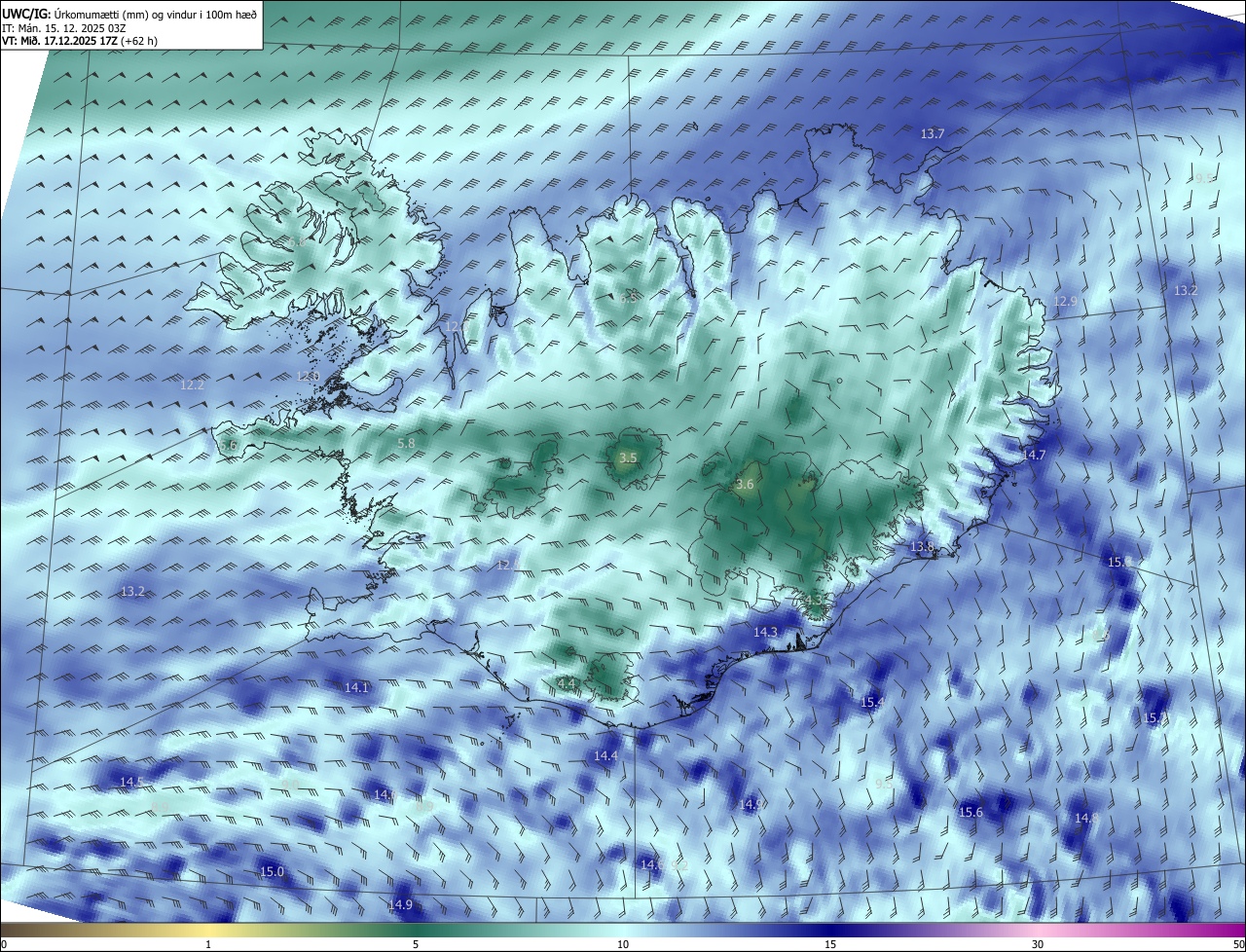Click the 15 tick label on color scale
1246x952 pixels.
click(830, 944)
